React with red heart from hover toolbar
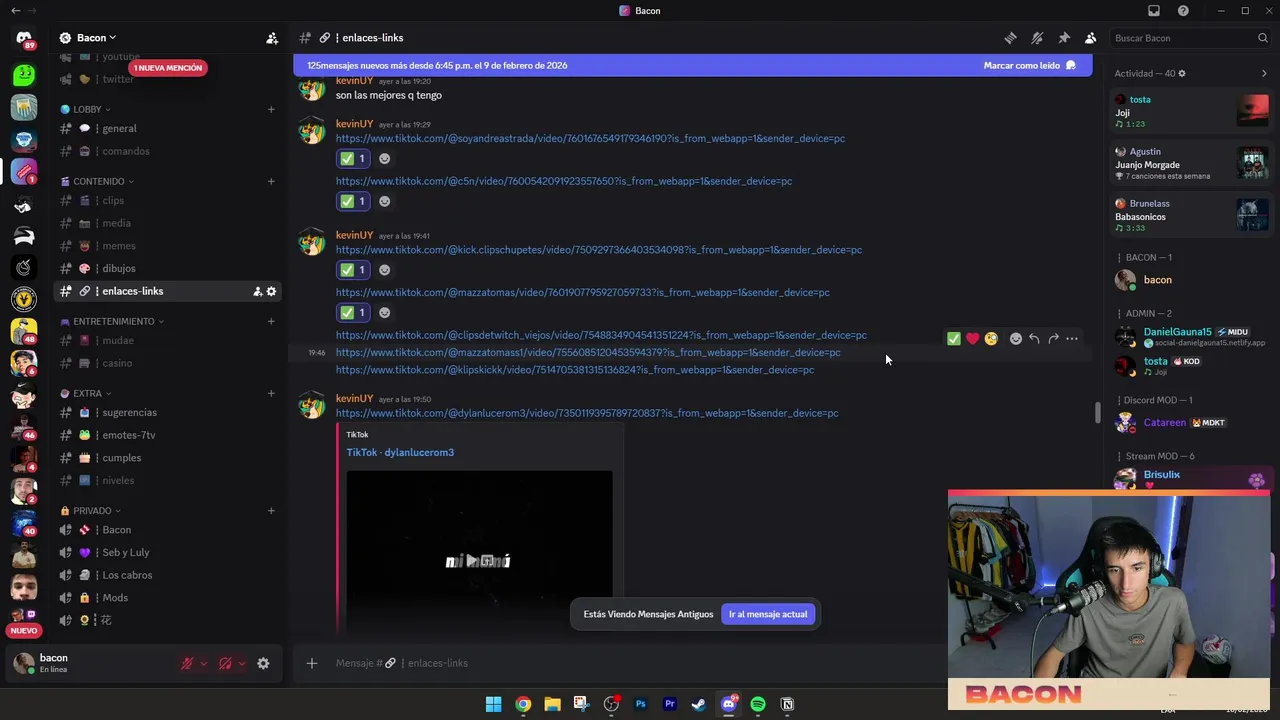The width and height of the screenshot is (1280, 720). point(972,339)
